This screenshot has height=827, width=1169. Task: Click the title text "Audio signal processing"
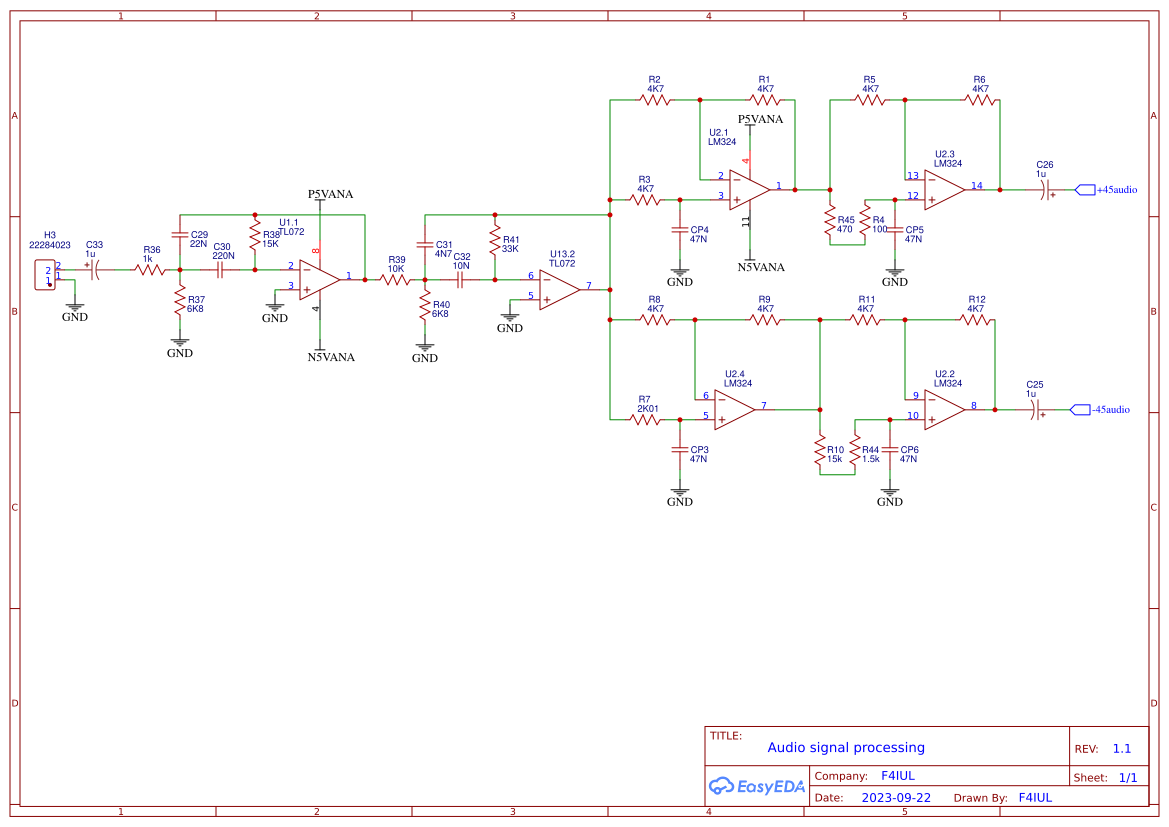[x=846, y=747]
